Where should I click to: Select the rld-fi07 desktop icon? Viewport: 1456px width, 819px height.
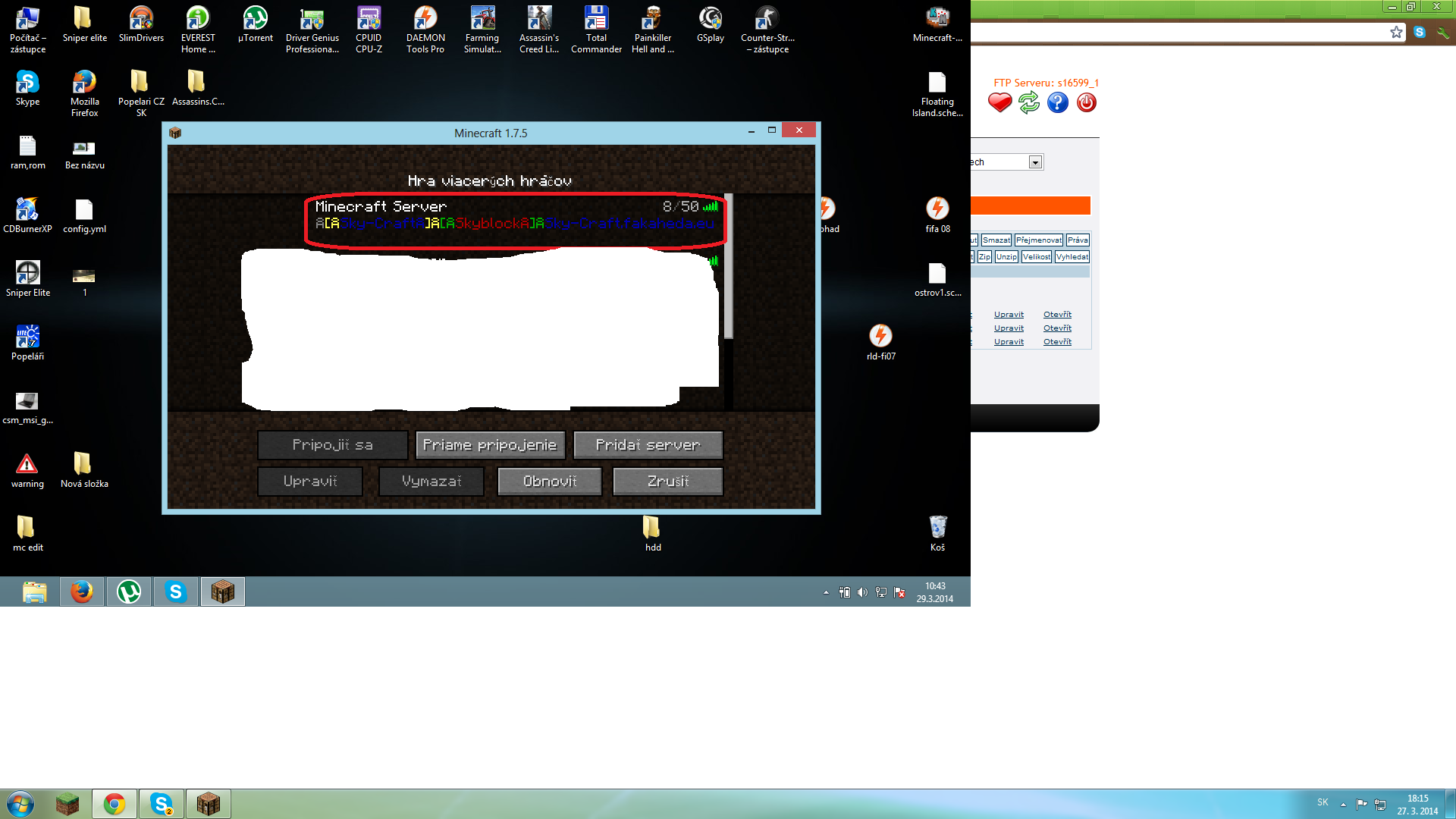point(881,343)
